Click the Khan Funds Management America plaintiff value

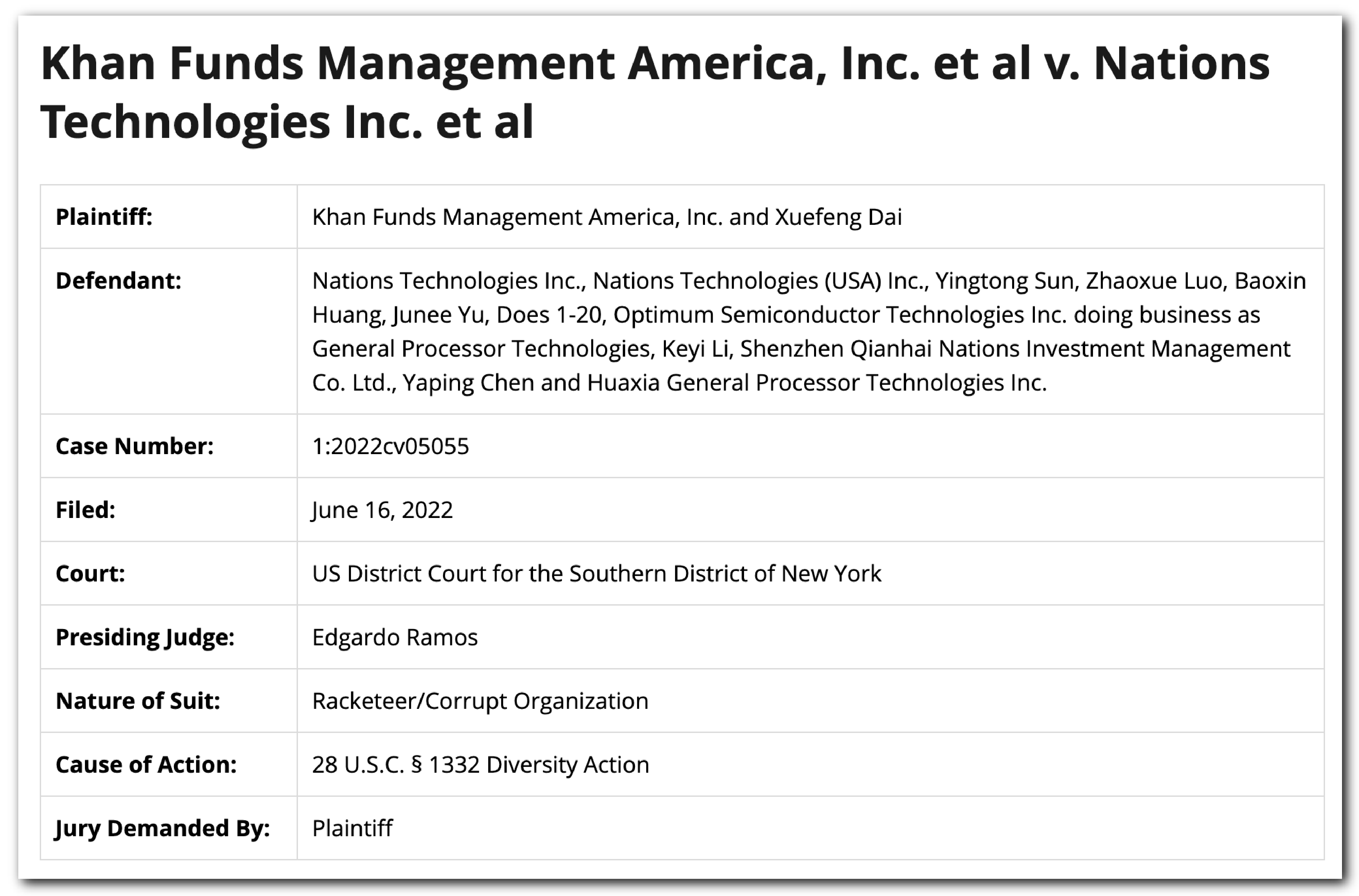[607, 217]
